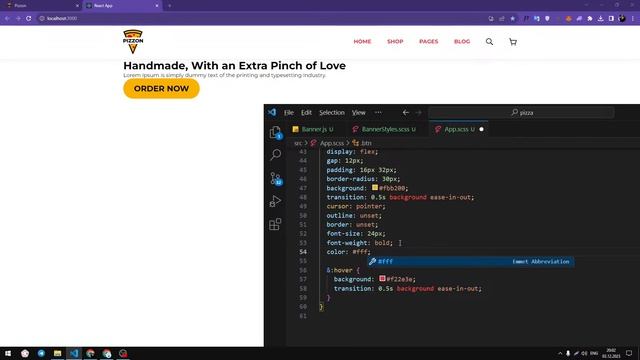Switch to the Banner.js editor tab
This screenshot has height=360, width=640.
313,129
